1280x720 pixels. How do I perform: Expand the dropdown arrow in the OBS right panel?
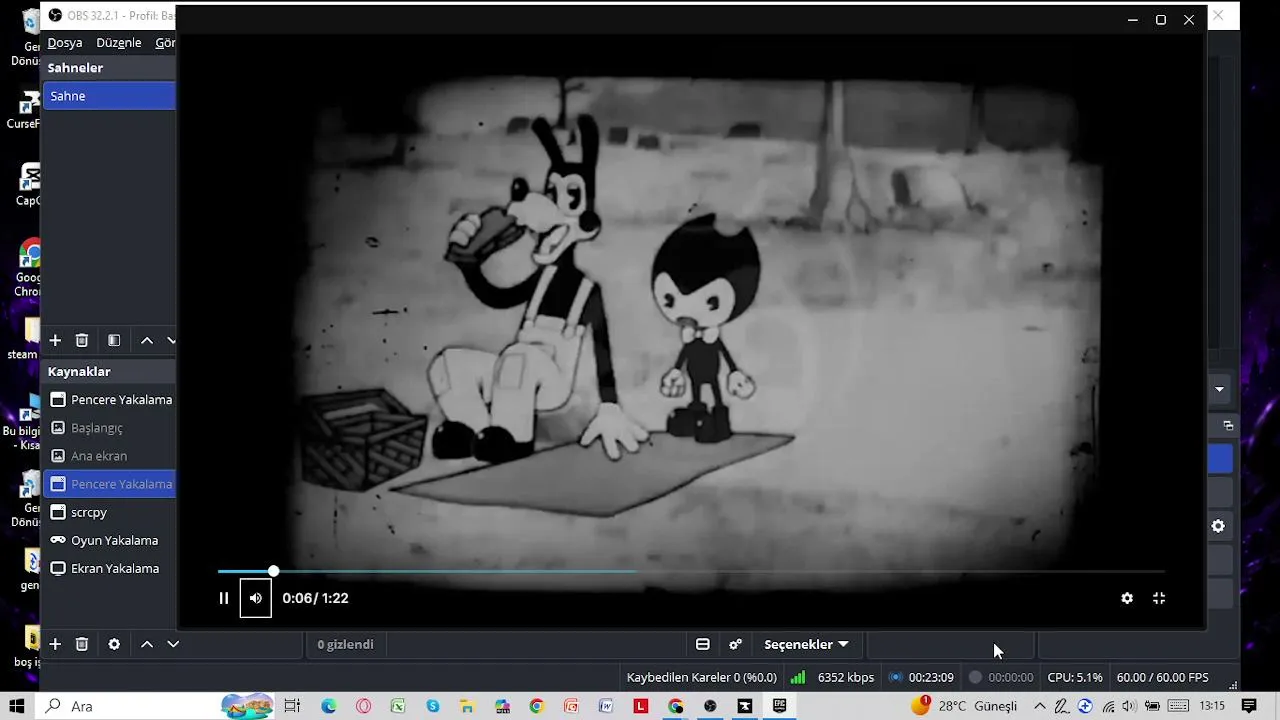[1220, 389]
